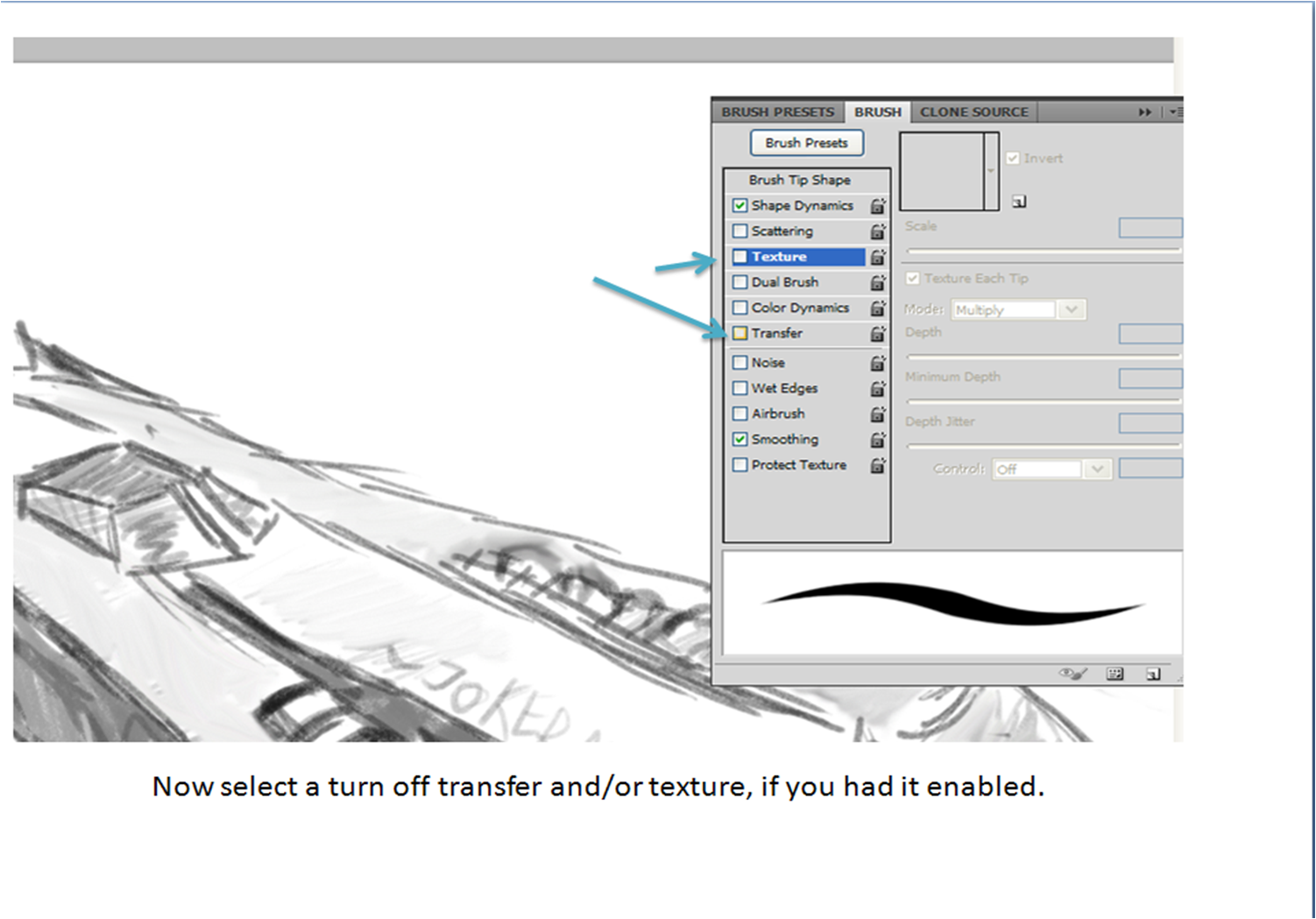Toggle the lock icon for Transfer
This screenshot has width=1316, height=919.
877,334
